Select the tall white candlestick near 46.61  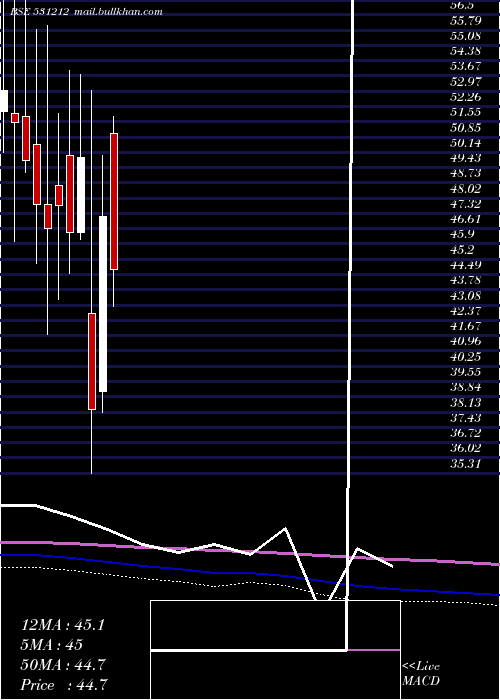tap(103, 304)
